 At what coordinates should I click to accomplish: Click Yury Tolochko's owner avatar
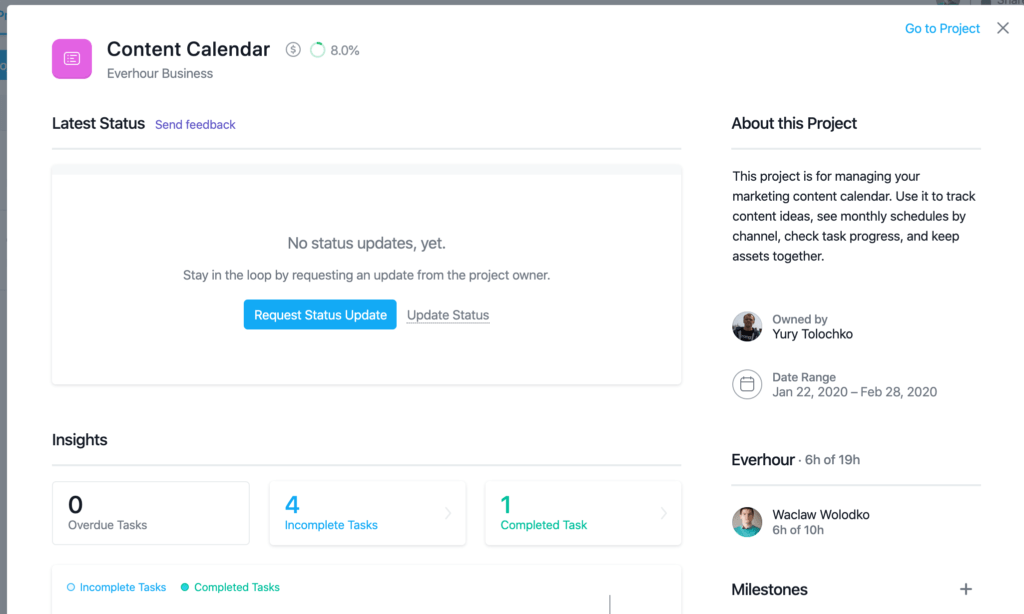[x=747, y=327]
